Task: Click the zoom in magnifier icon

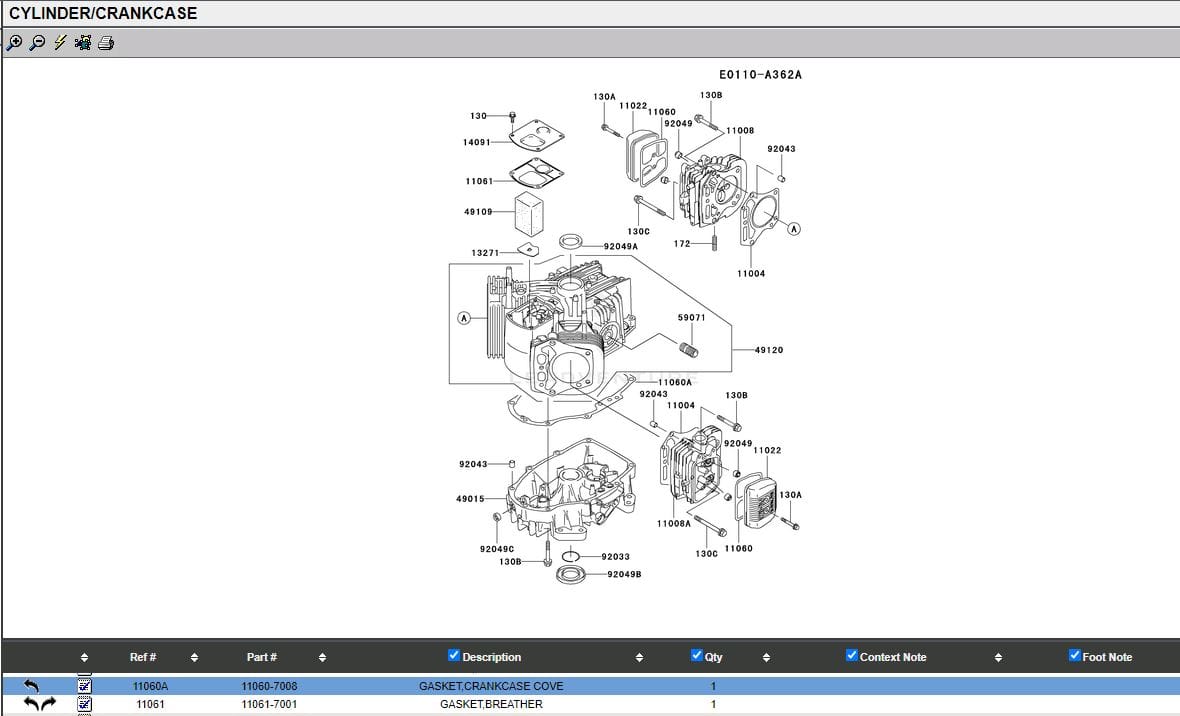Action: click(14, 43)
